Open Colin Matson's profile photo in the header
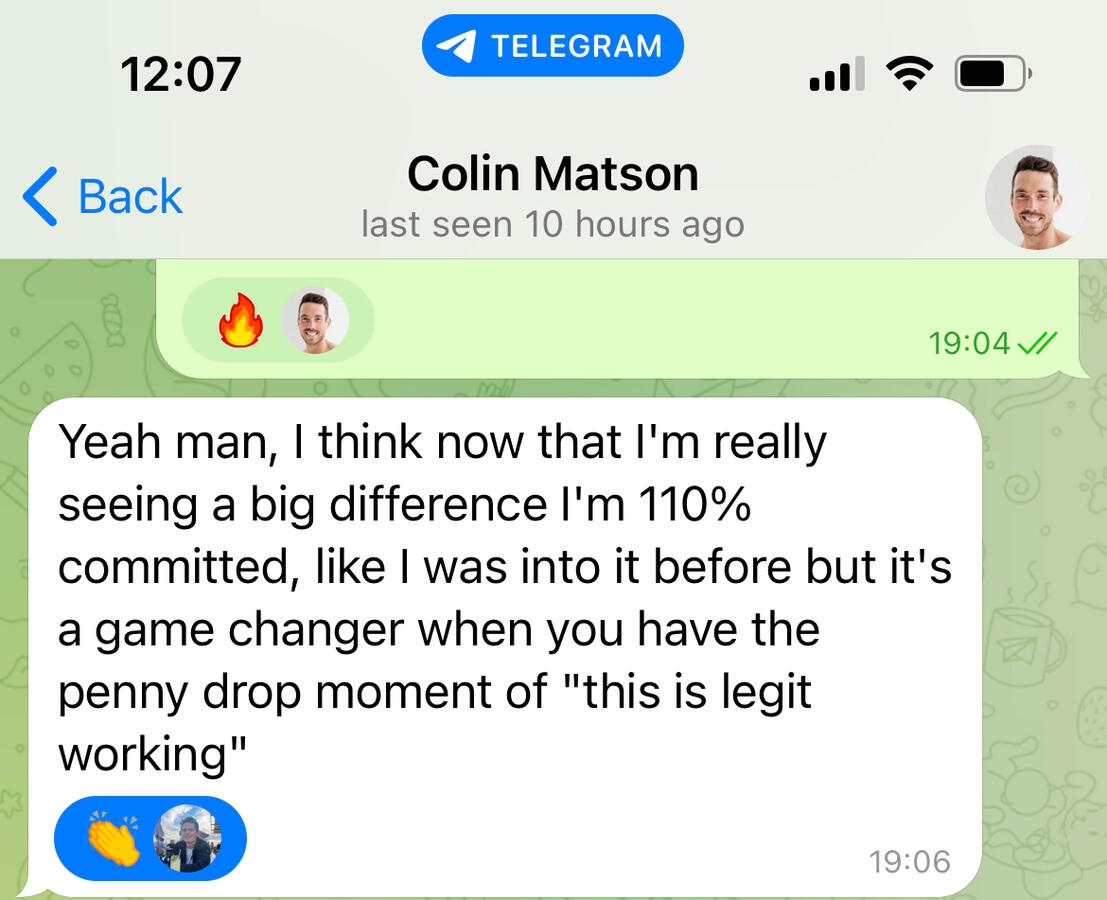1107x900 pixels. [1036, 198]
